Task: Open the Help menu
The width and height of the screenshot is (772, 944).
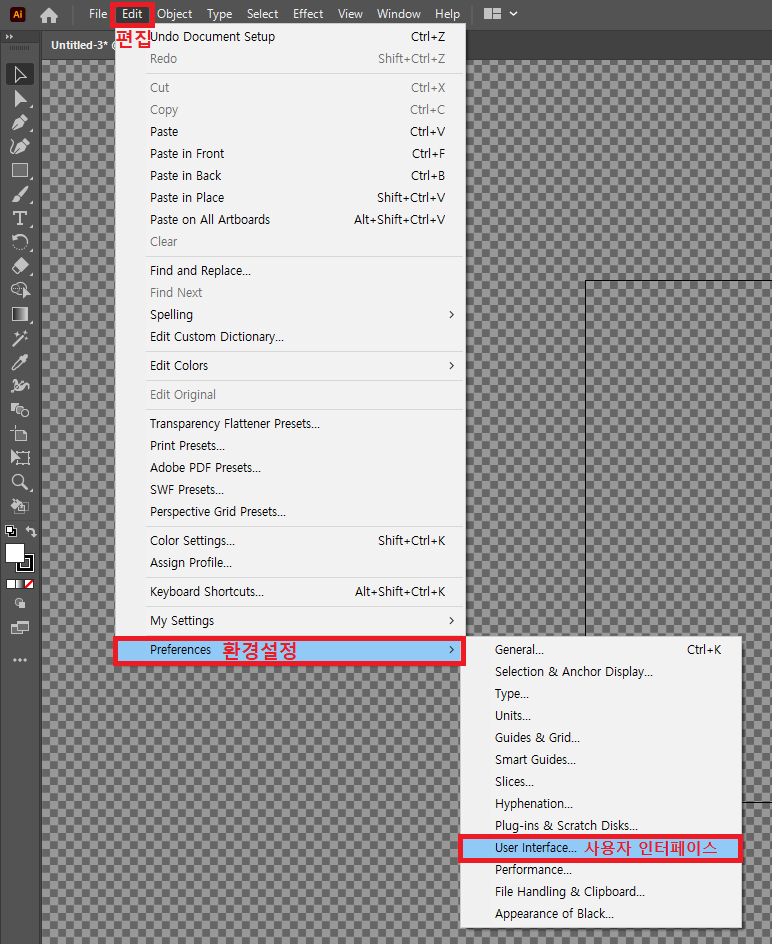Action: [447, 14]
